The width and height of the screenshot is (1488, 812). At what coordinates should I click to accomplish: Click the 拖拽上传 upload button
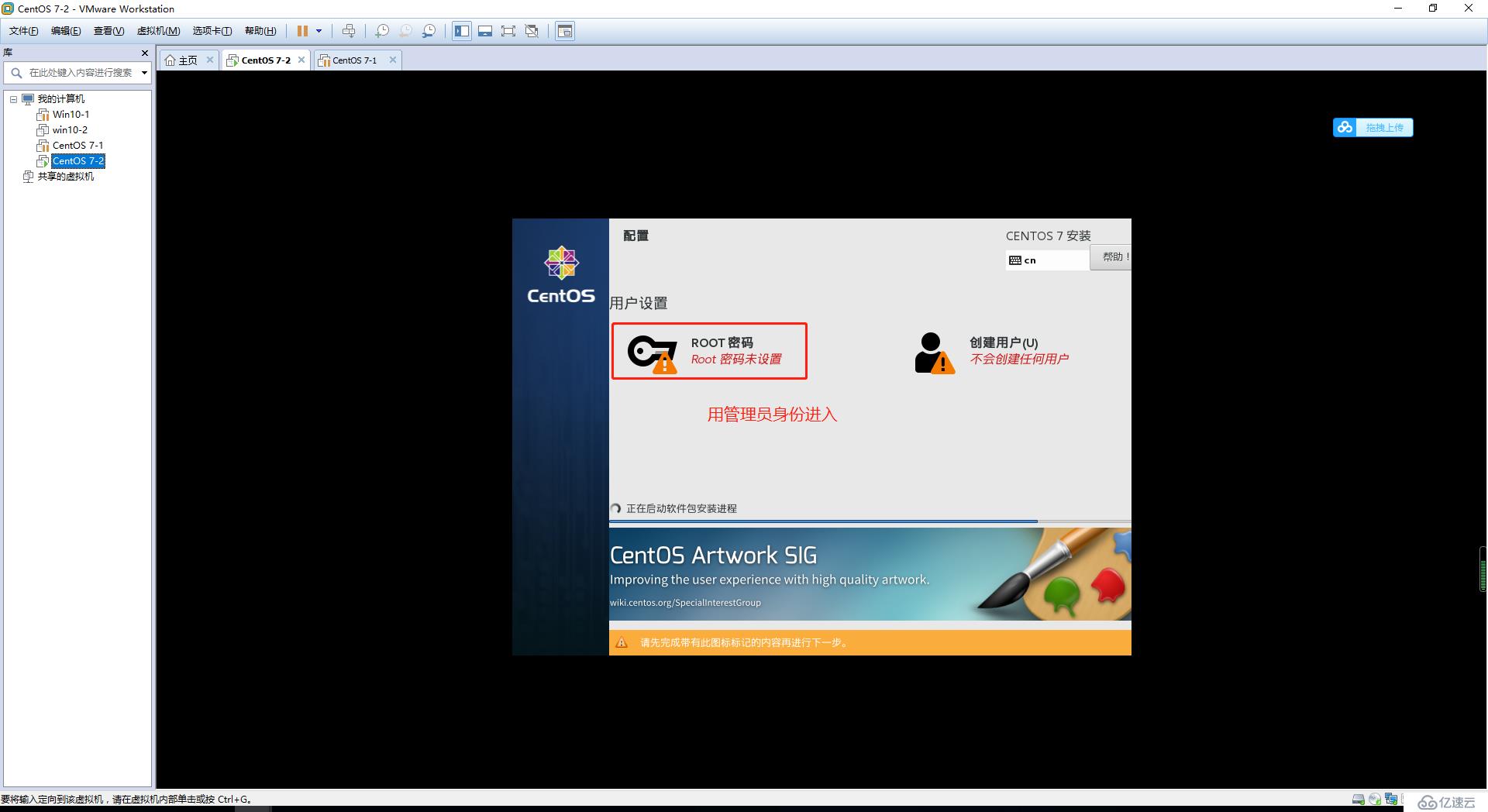1373,127
